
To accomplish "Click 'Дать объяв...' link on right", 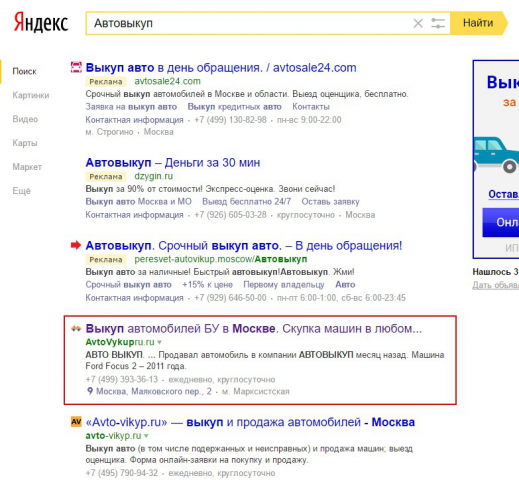I will (x=495, y=285).
